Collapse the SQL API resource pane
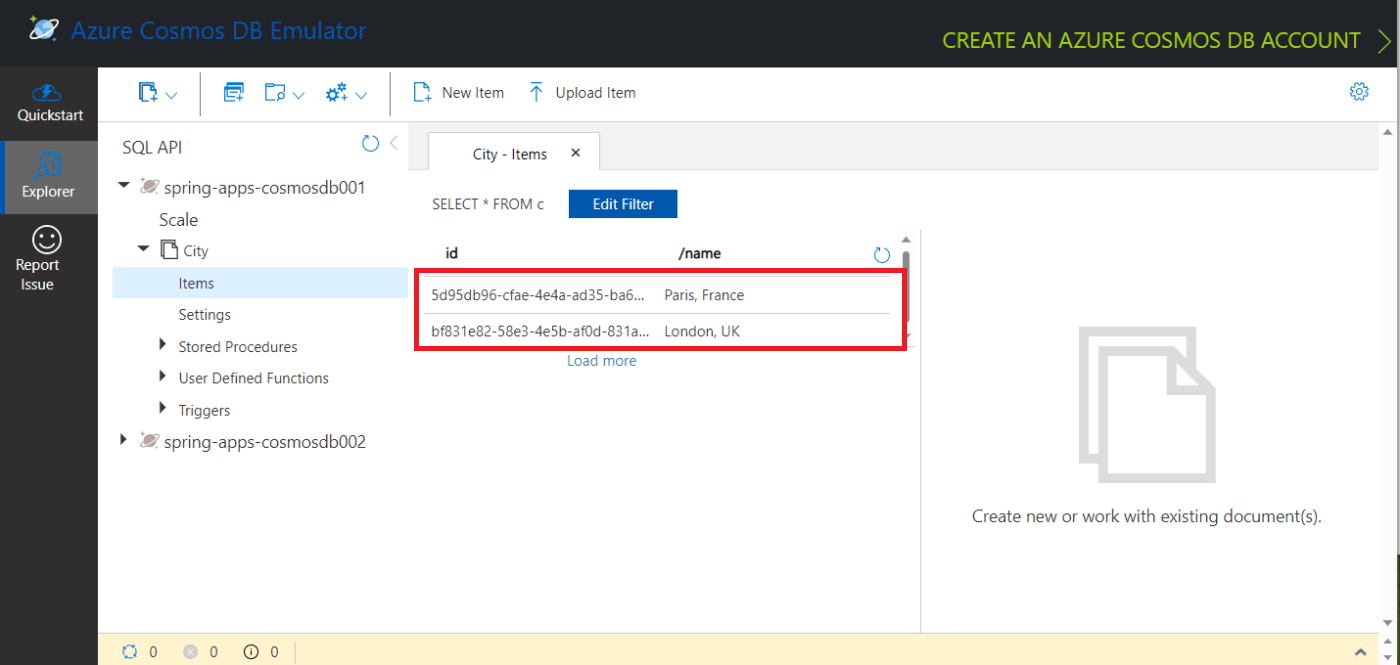1400x665 pixels. click(x=393, y=143)
